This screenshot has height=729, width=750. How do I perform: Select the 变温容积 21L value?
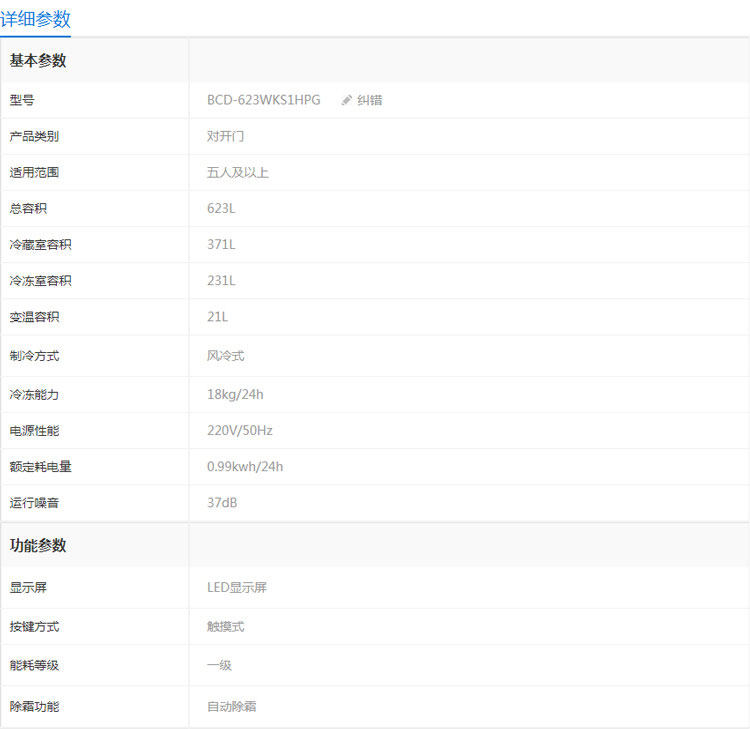(x=217, y=317)
